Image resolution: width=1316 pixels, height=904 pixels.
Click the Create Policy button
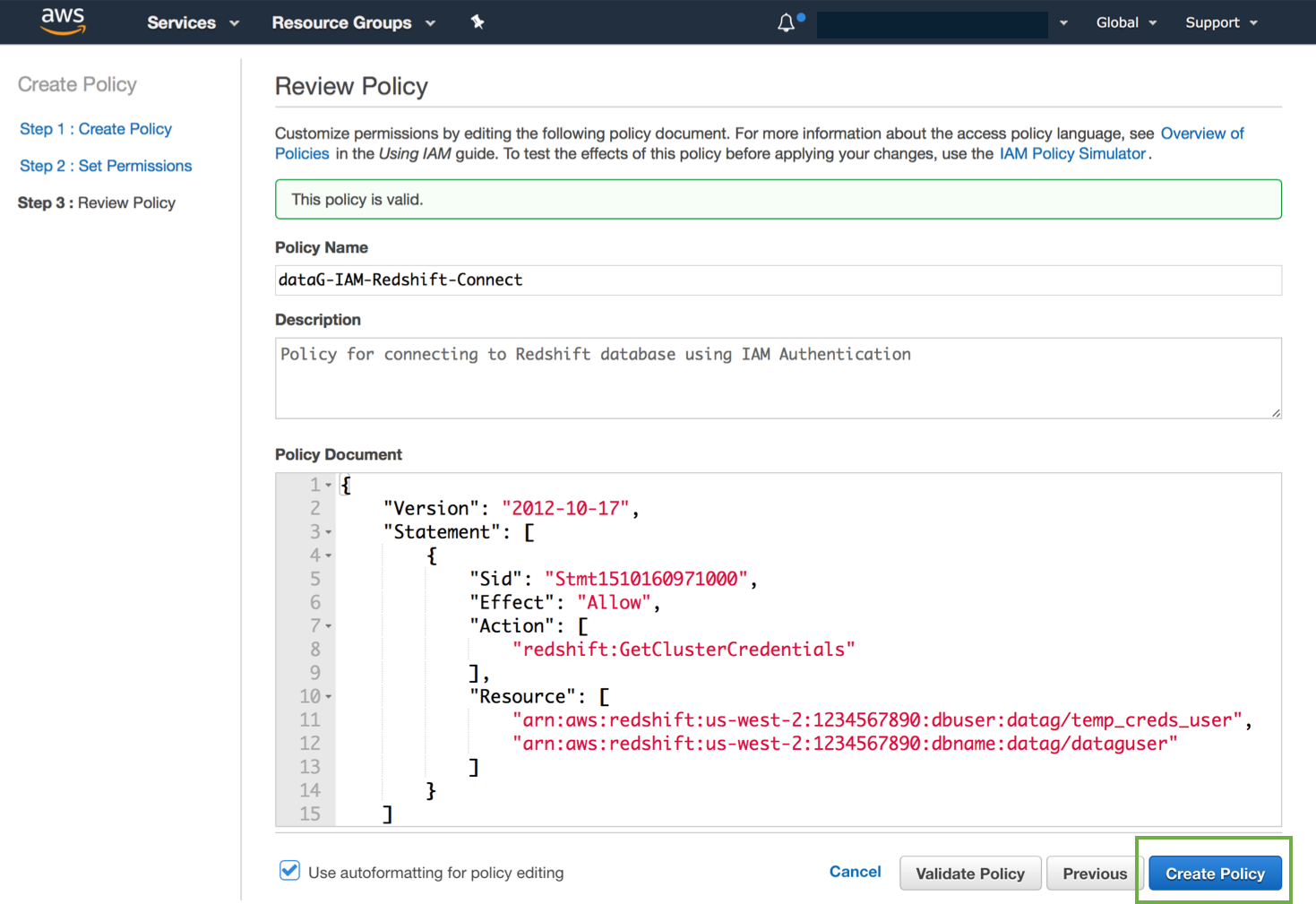pos(1215,874)
